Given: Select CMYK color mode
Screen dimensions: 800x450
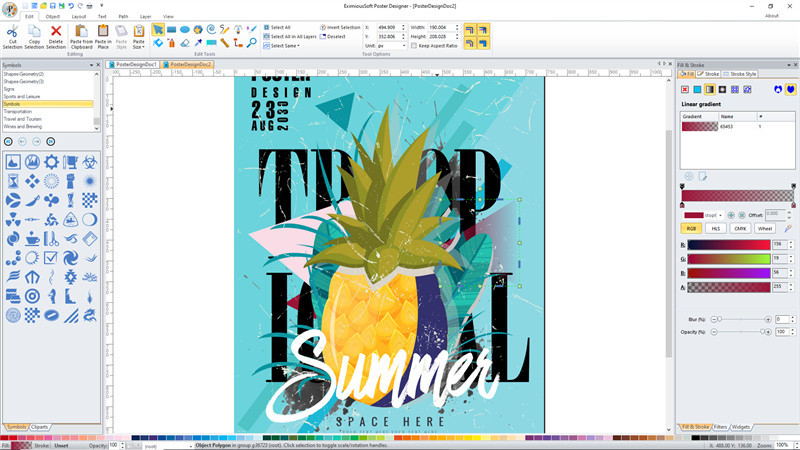Looking at the screenshot, I should [x=740, y=229].
